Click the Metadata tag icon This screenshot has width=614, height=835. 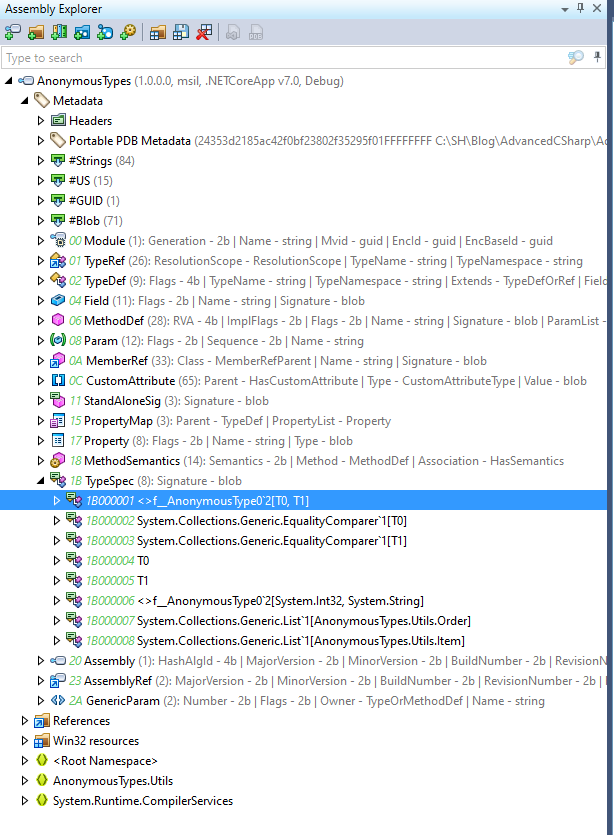(x=42, y=100)
